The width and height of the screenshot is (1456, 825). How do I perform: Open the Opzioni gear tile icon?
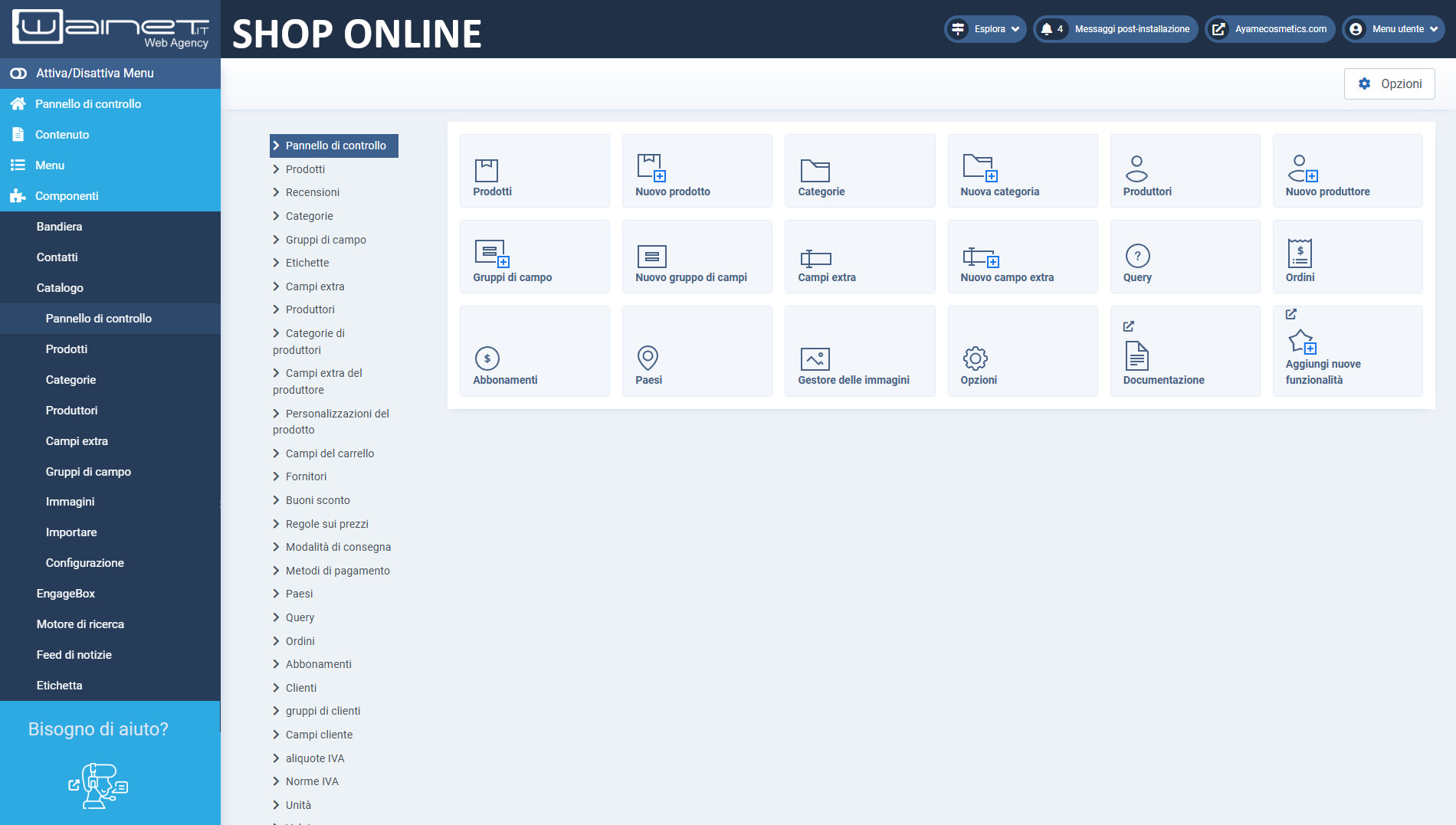click(x=975, y=358)
